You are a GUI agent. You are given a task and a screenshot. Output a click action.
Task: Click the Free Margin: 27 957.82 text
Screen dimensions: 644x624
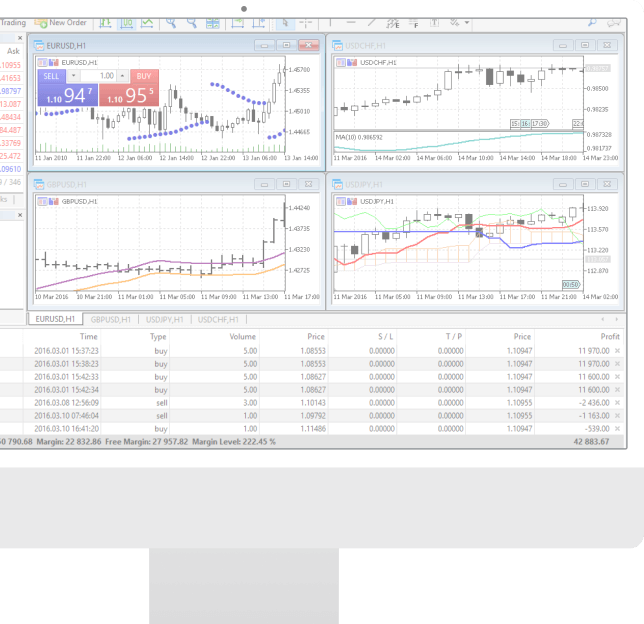click(x=147, y=442)
